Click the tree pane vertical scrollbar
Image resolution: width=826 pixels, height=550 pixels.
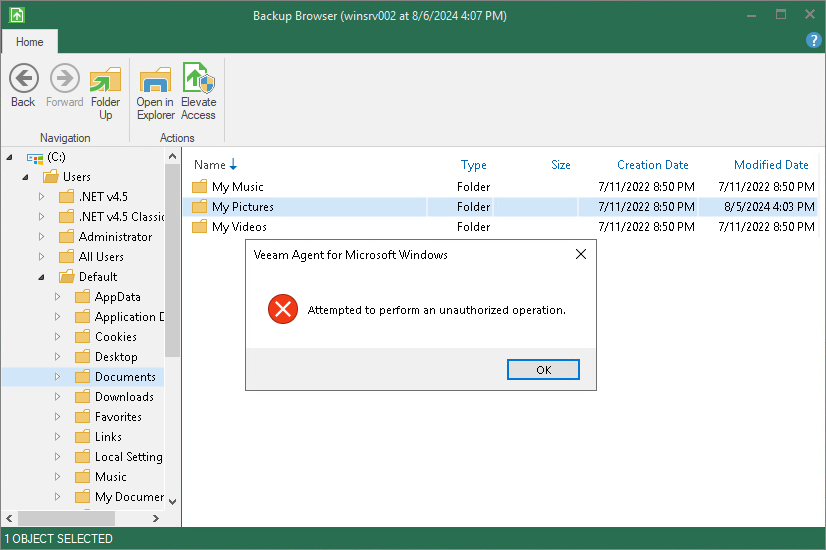(172, 300)
